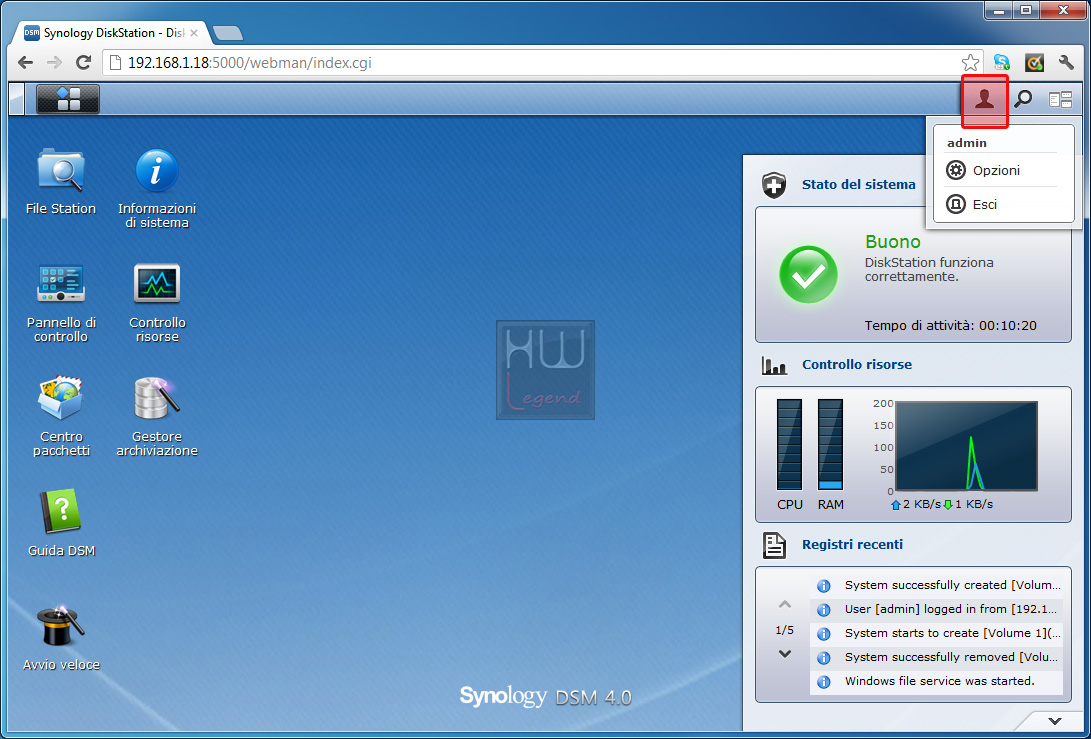This screenshot has height=739, width=1091.
Task: Open Registri recenti widget title
Action: (x=852, y=544)
